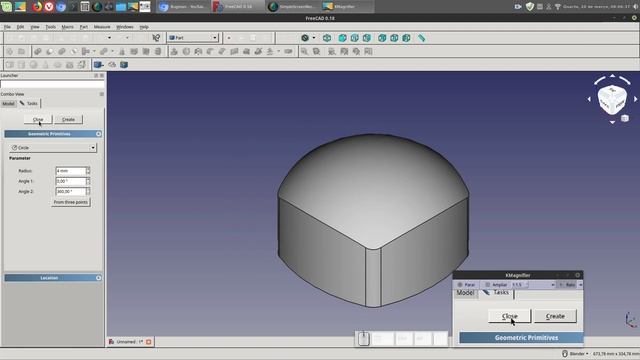Rotate view with navigation cube up arrow
This screenshot has height=360, width=640.
pos(612,76)
